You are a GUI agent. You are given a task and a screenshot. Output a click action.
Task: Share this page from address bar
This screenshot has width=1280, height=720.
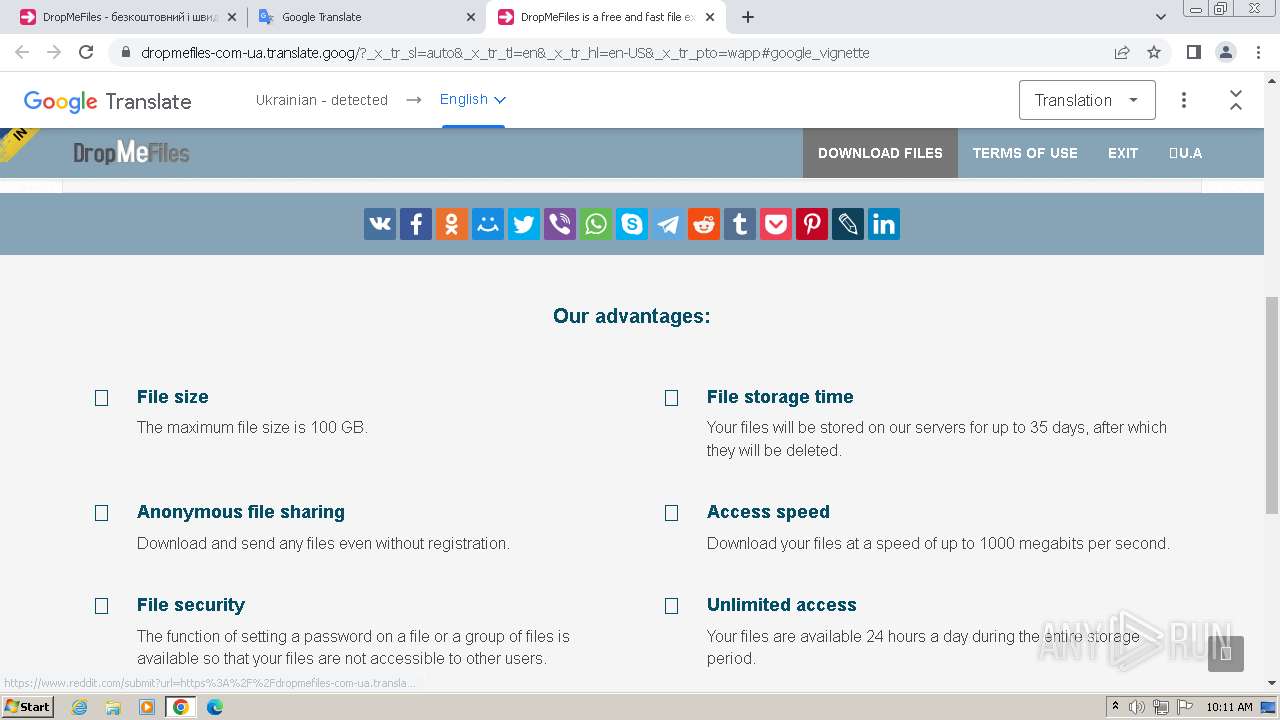pyautogui.click(x=1122, y=52)
